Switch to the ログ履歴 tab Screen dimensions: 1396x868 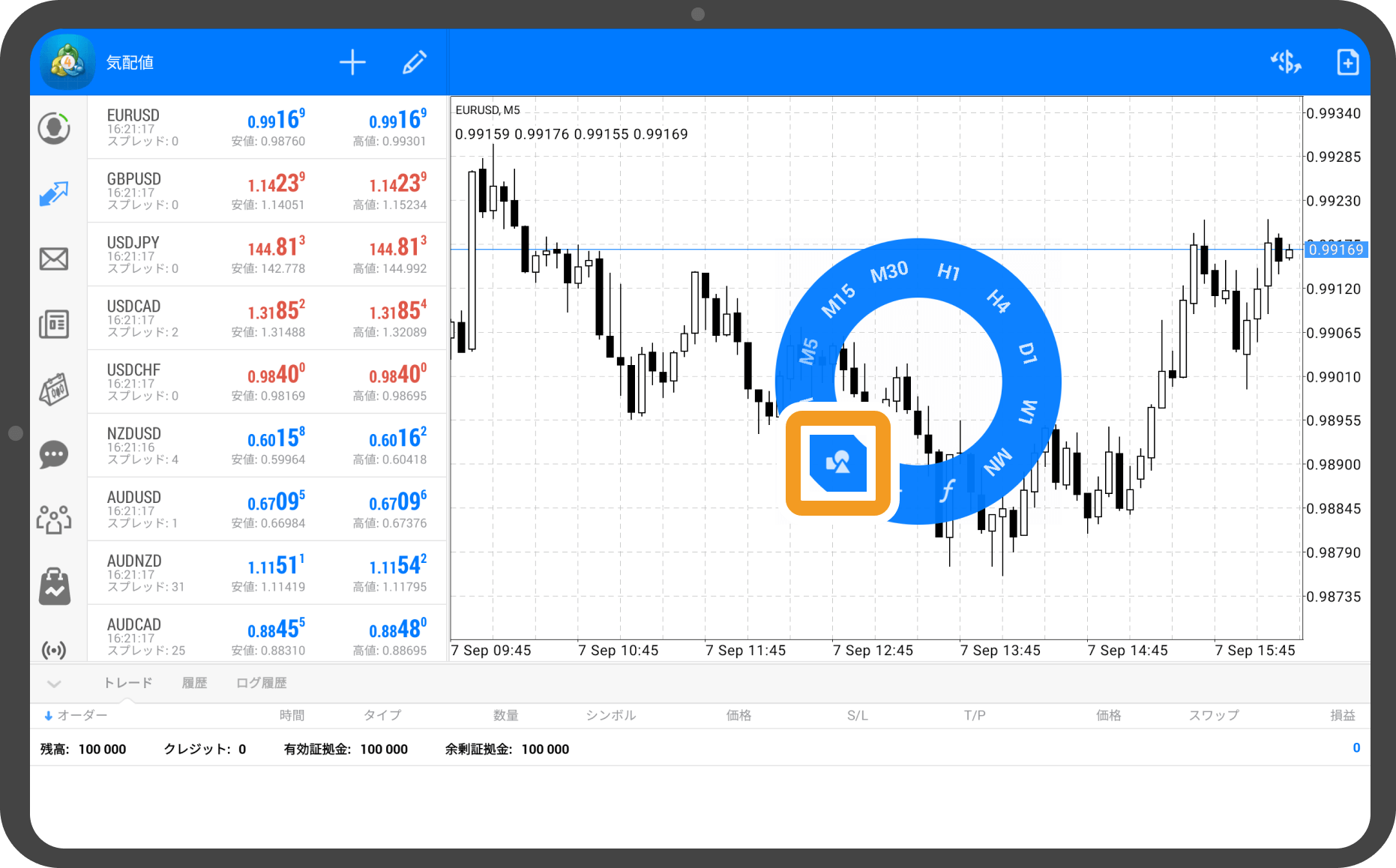click(x=261, y=683)
